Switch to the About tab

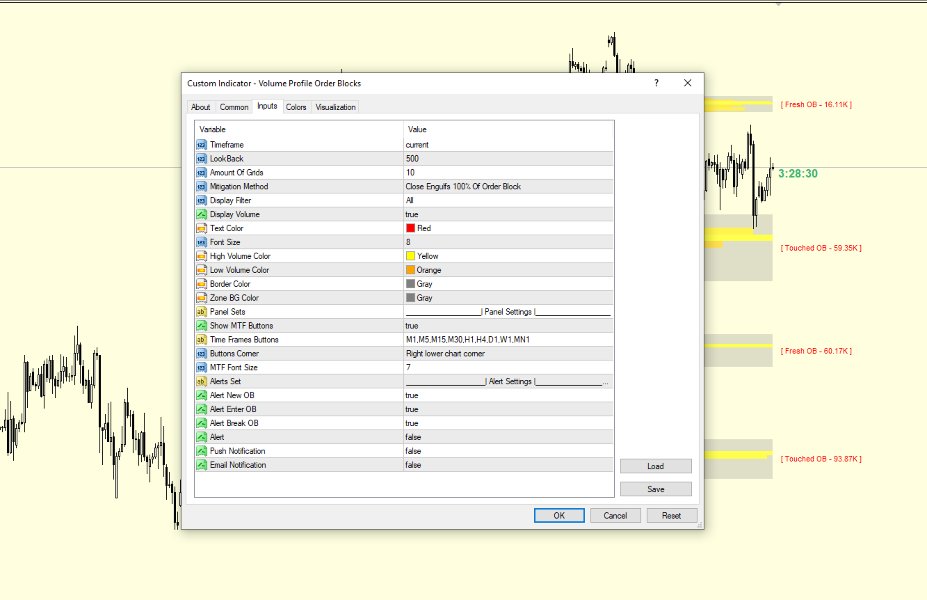click(x=200, y=107)
